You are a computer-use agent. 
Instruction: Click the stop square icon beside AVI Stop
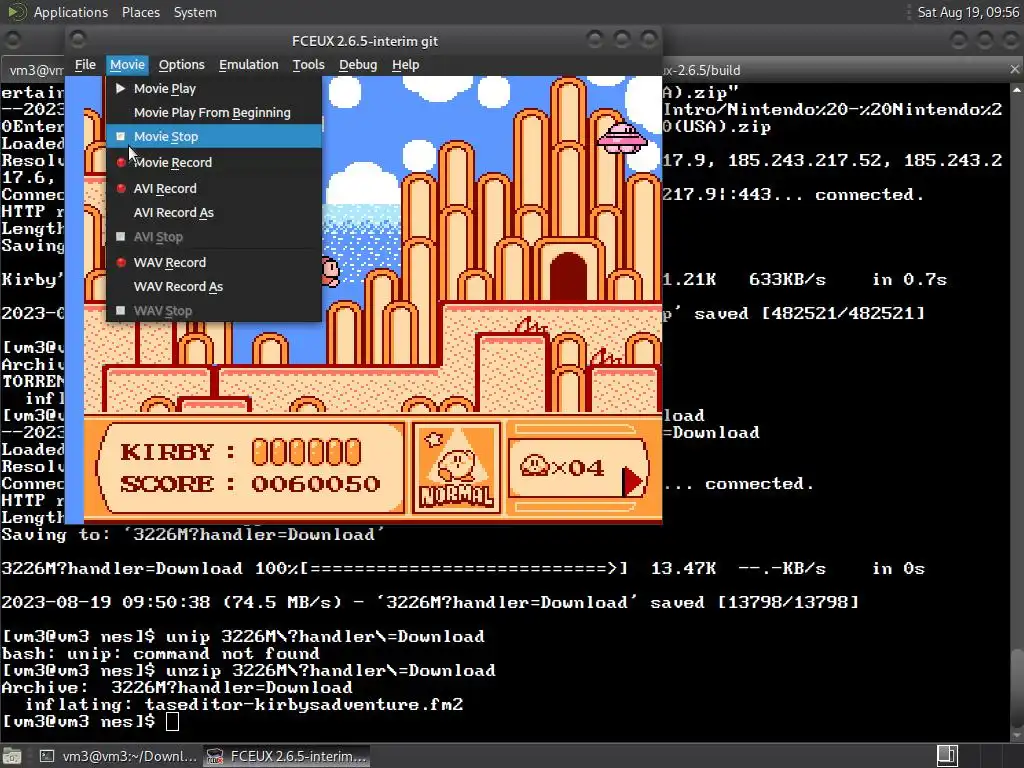pos(121,236)
